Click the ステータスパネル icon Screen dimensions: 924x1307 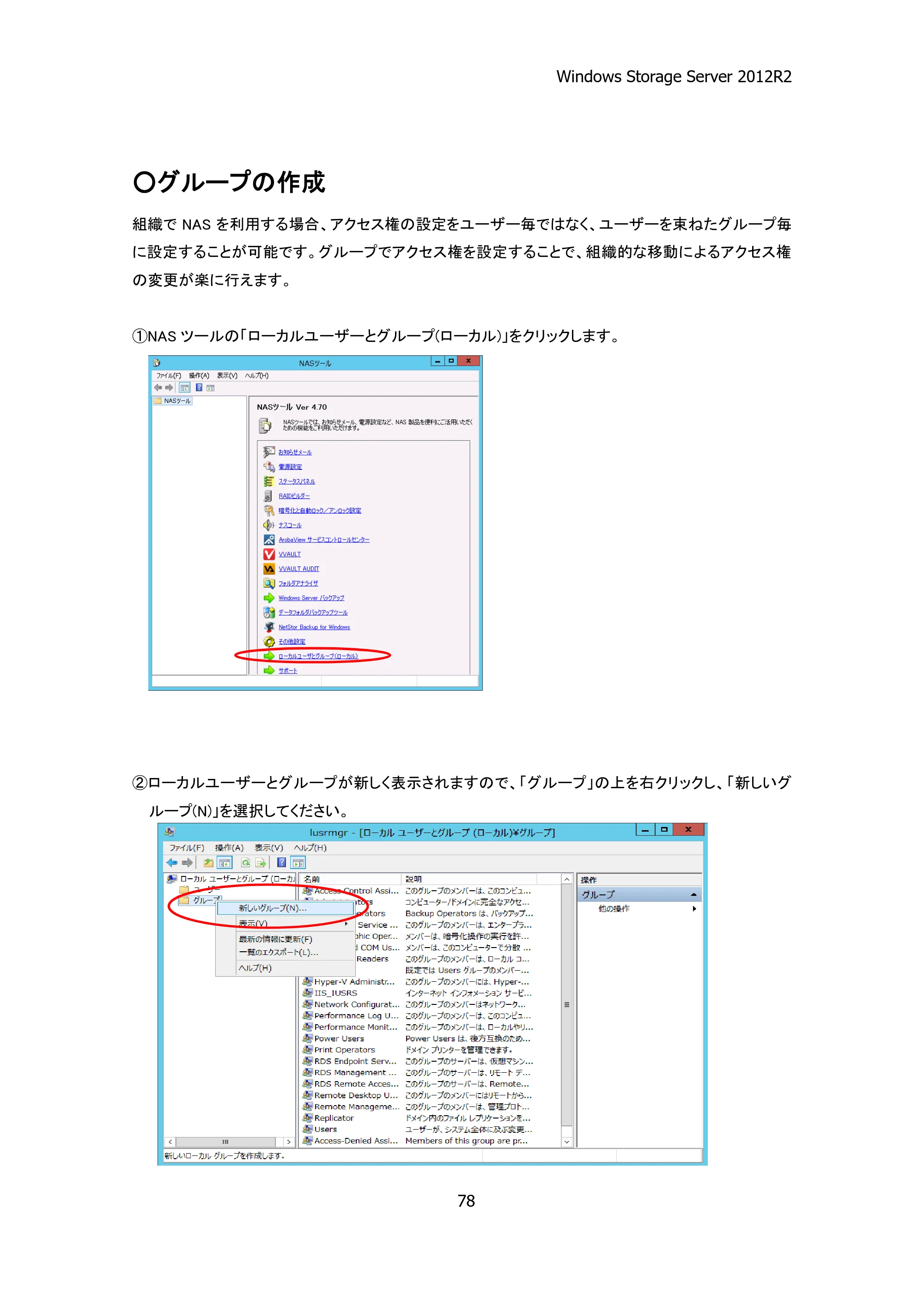click(x=269, y=481)
